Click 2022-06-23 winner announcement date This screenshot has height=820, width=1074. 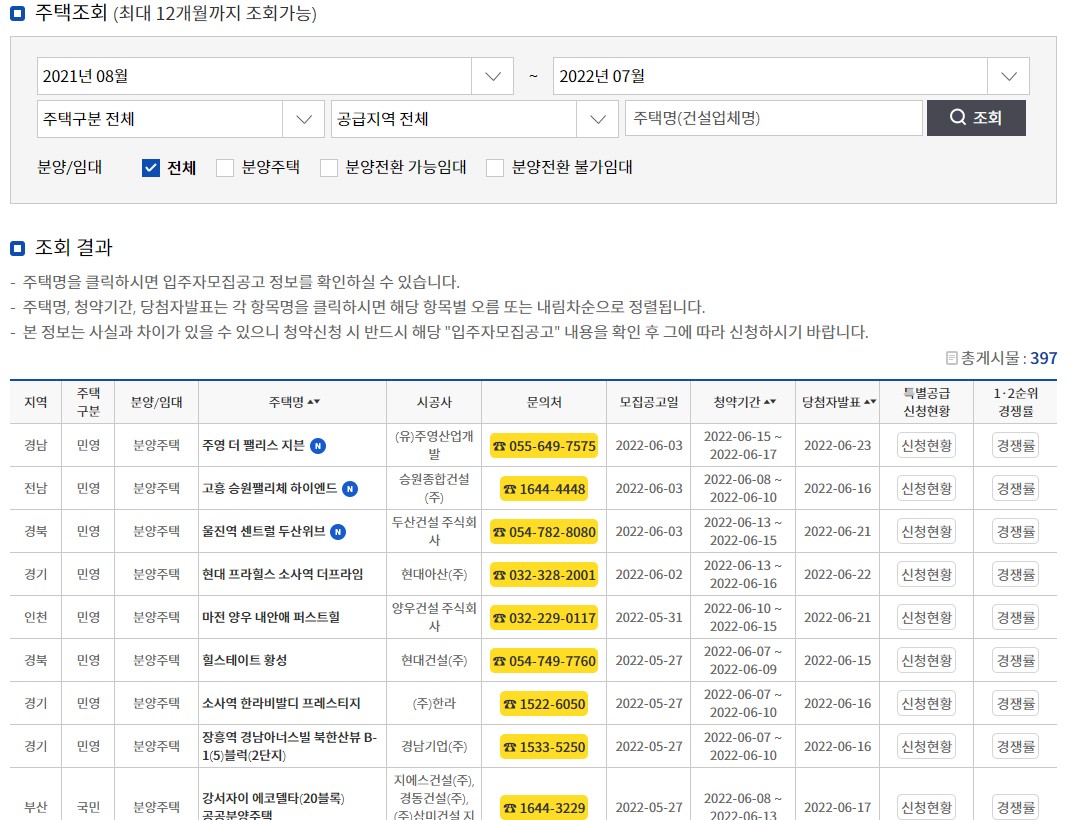[x=838, y=446]
